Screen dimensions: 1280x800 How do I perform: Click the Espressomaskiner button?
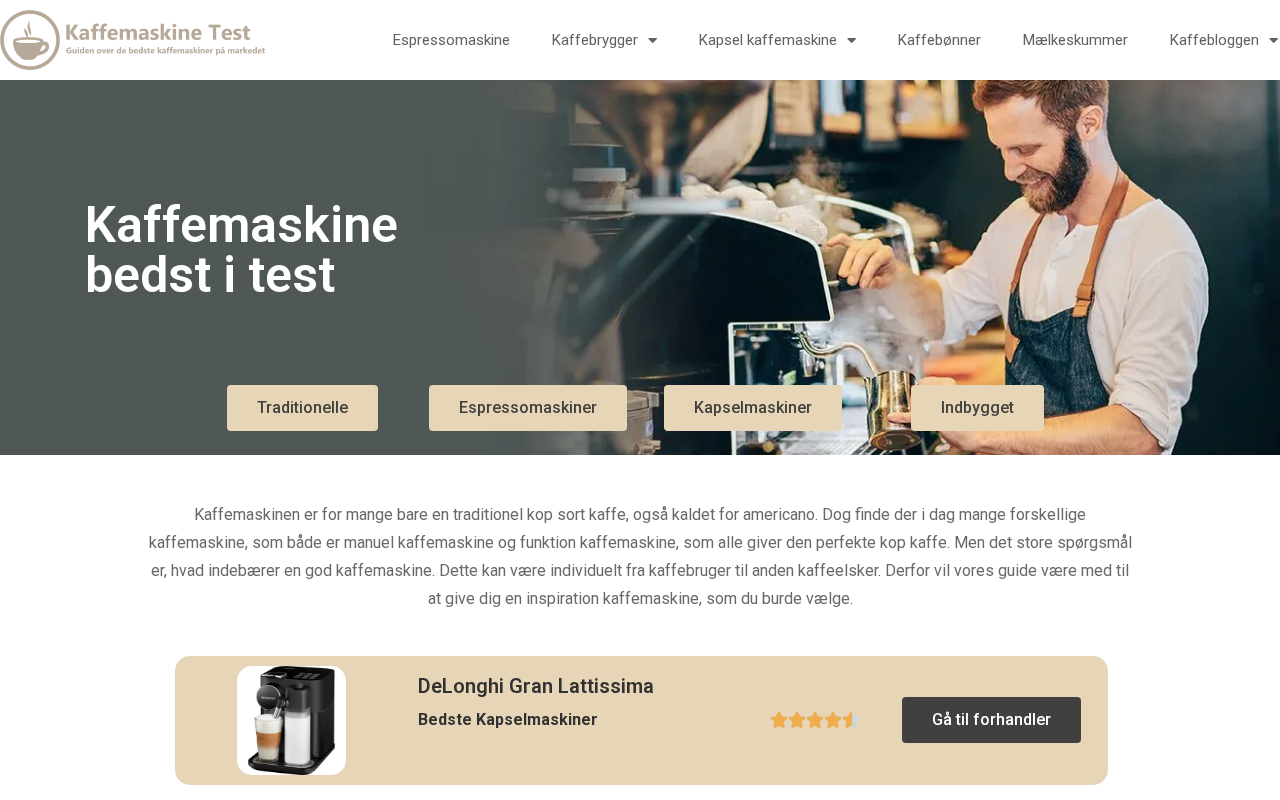click(x=528, y=408)
